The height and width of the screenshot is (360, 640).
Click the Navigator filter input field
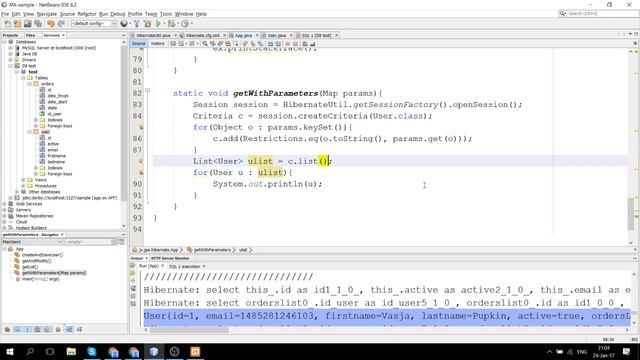(88, 242)
